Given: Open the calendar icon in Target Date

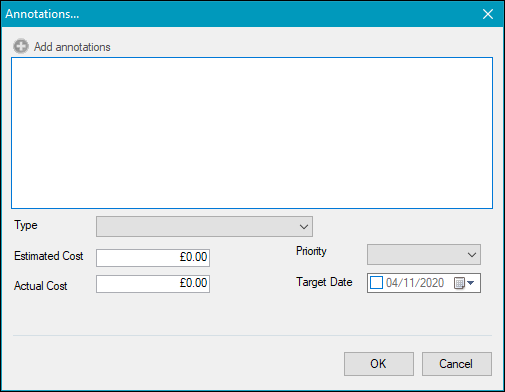Looking at the screenshot, I should pos(459,283).
